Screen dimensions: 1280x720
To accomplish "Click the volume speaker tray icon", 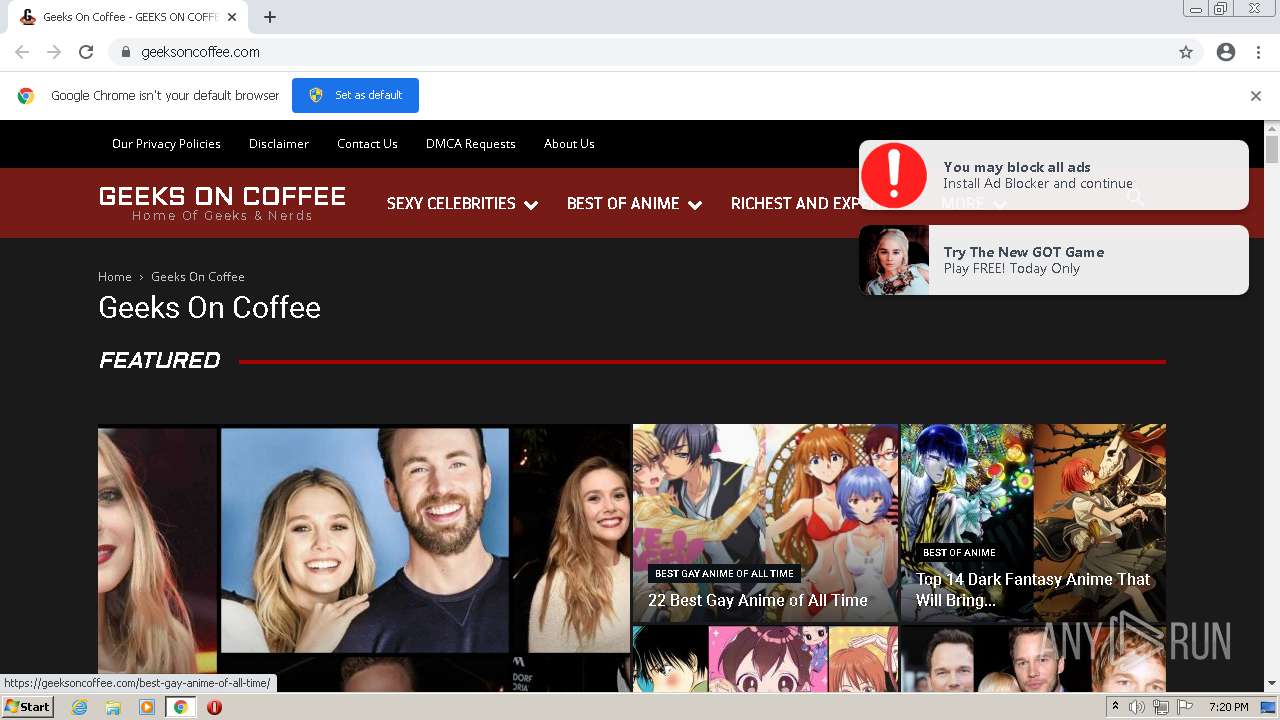I will pyautogui.click(x=1137, y=707).
